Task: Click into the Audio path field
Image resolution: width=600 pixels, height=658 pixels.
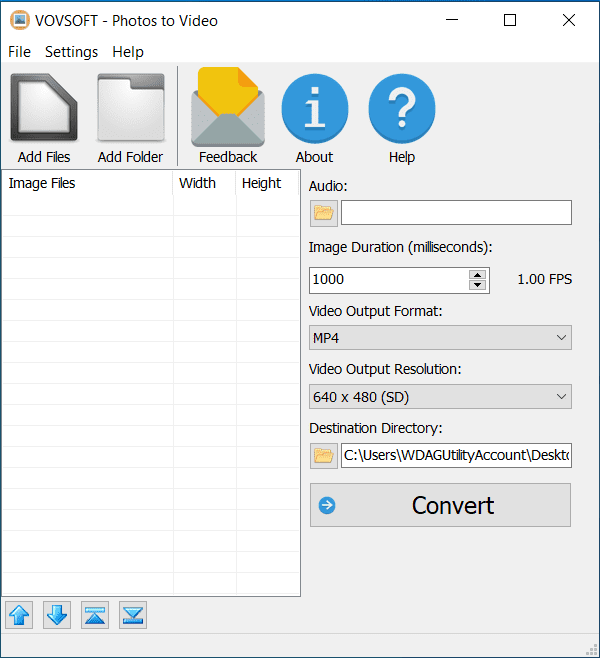Action: 456,212
